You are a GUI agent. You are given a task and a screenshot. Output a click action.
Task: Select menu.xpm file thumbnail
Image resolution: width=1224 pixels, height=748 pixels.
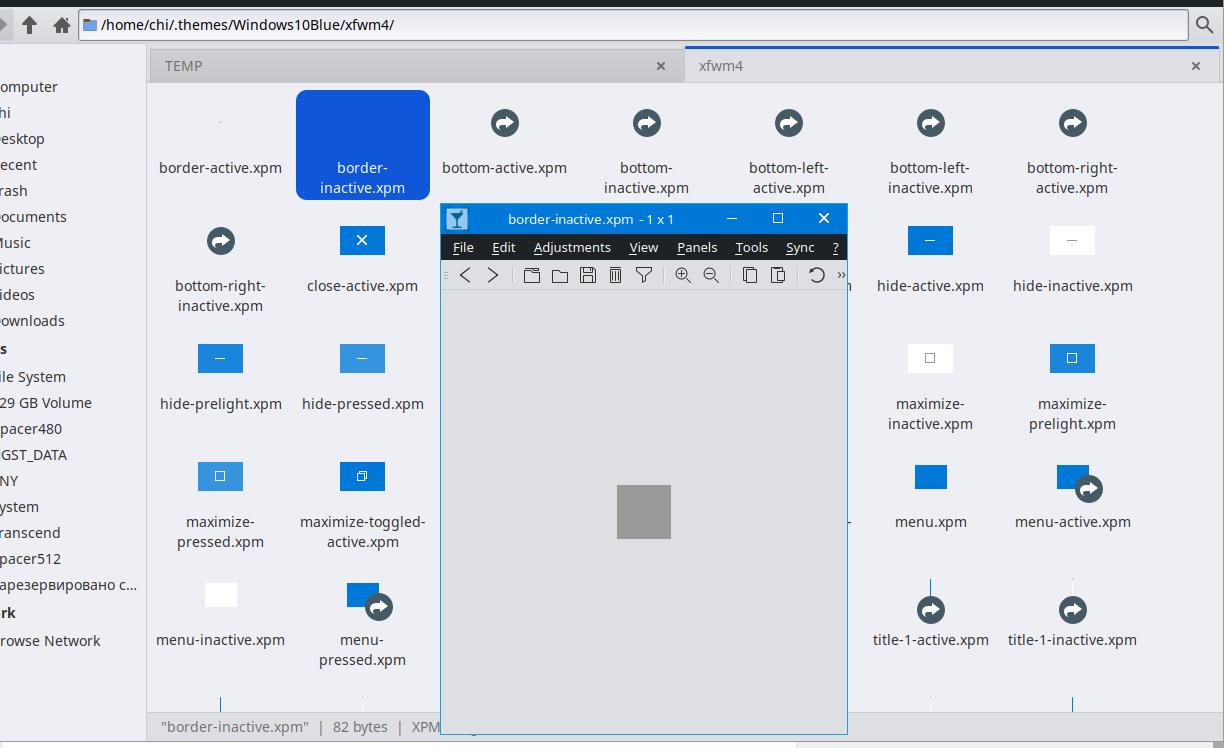pos(930,477)
